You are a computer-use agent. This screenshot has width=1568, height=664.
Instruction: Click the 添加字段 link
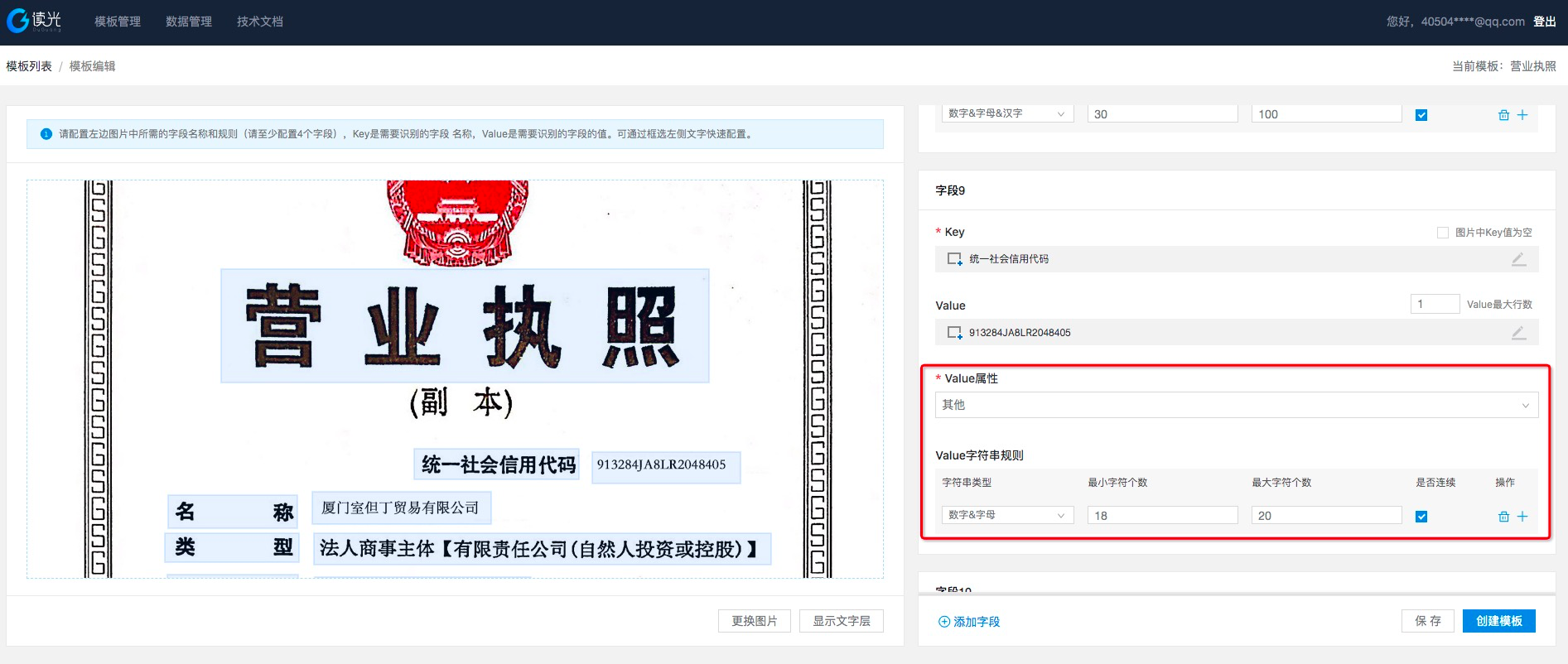coord(969,622)
